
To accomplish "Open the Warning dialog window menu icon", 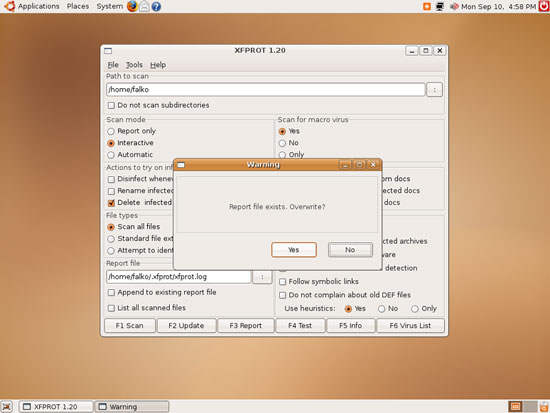I will pos(181,165).
